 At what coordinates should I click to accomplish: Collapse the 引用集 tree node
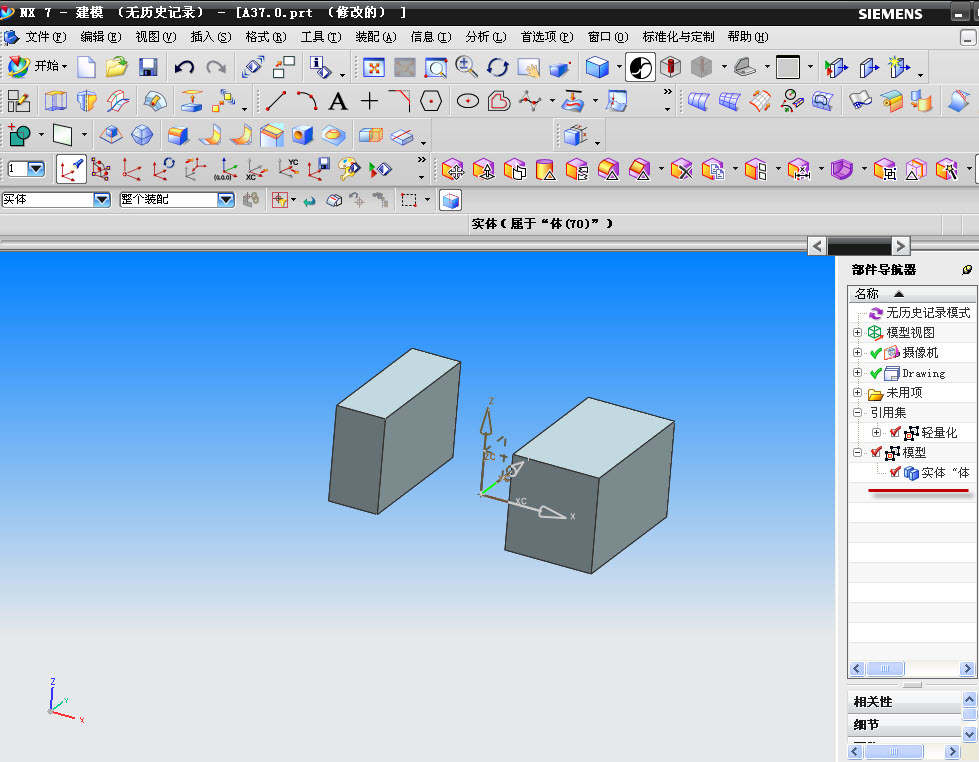(x=857, y=412)
